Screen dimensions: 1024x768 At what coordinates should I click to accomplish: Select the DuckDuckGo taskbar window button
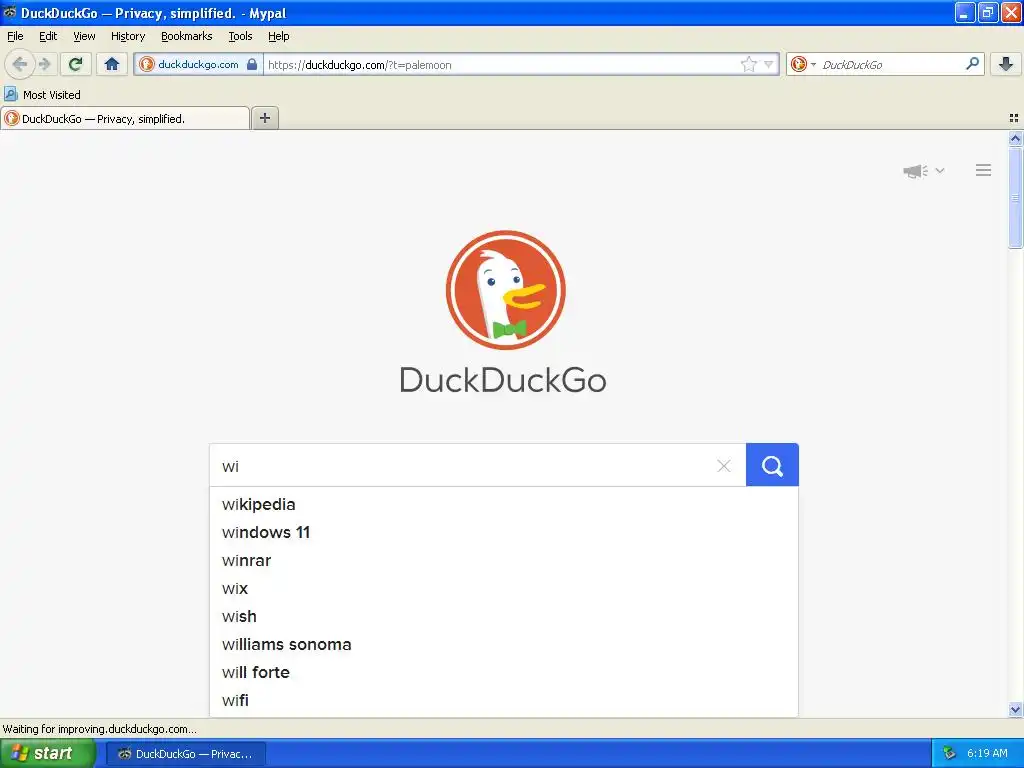click(185, 754)
